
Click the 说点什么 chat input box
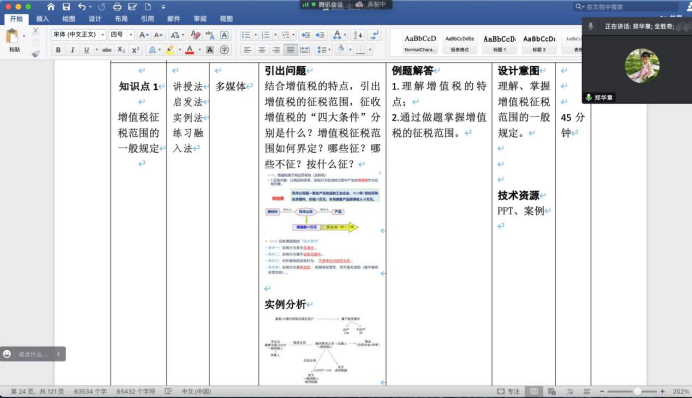(x=33, y=354)
